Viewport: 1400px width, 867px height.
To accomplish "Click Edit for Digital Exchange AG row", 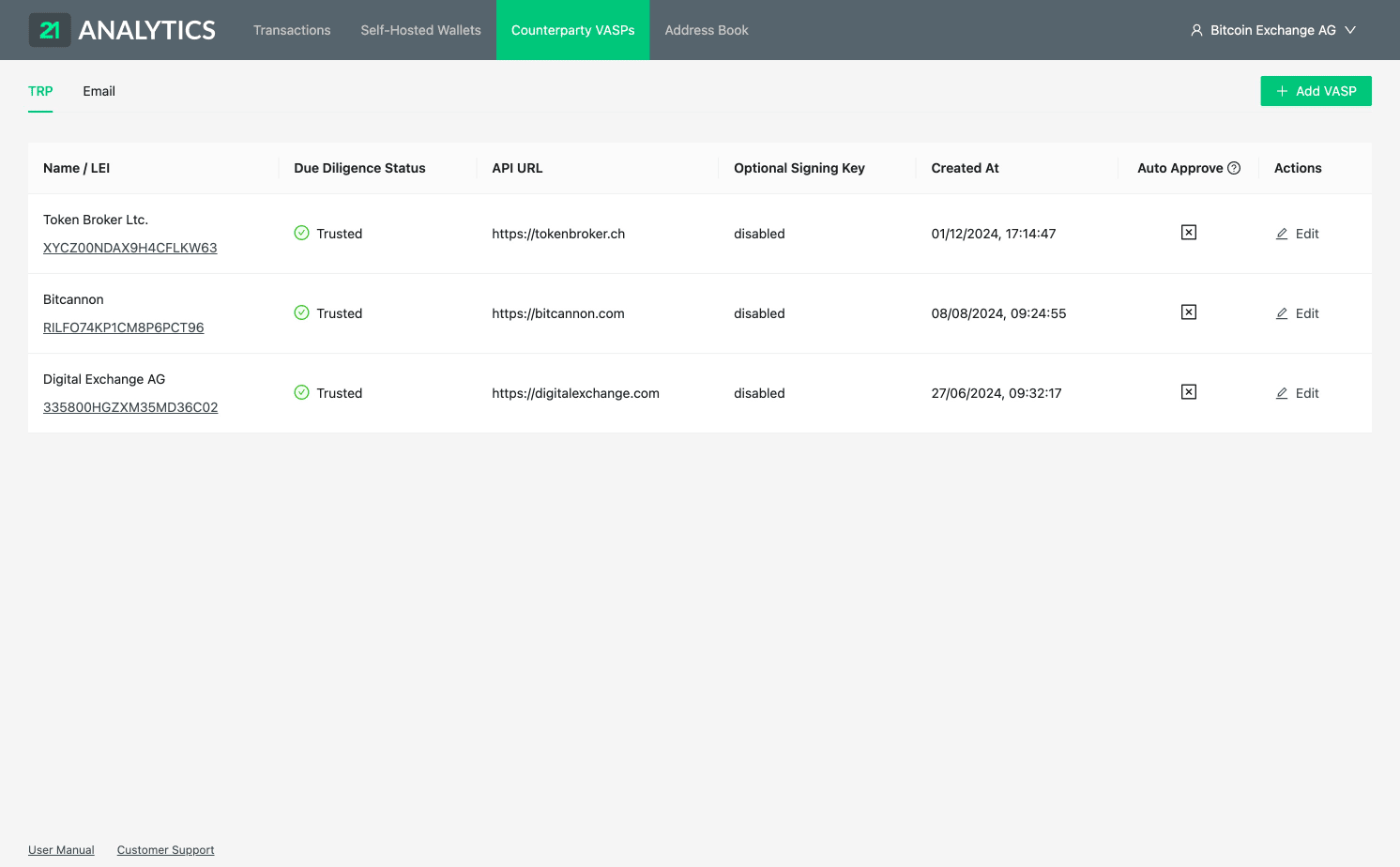I will coord(1298,393).
